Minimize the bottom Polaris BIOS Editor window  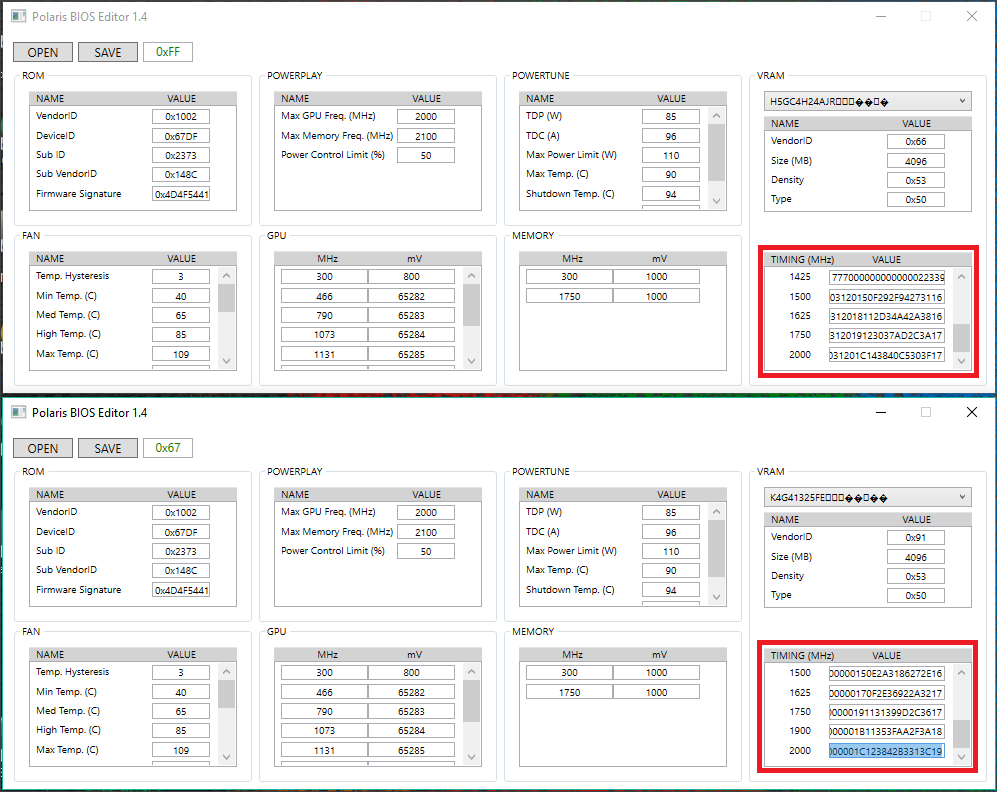click(x=881, y=413)
